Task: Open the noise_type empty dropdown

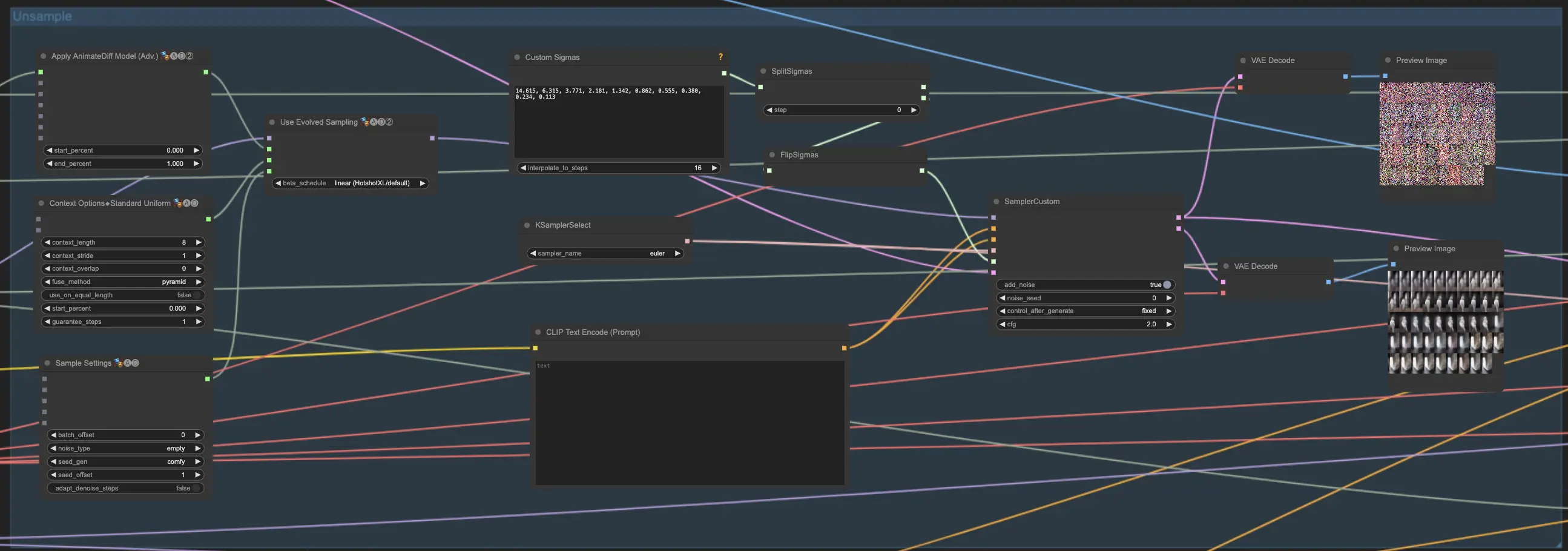Action: [125, 449]
